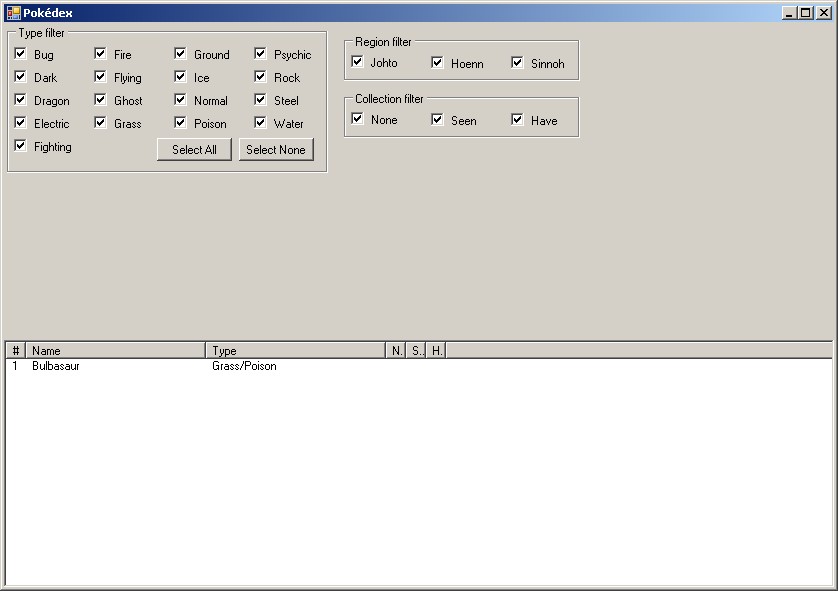Click the N. column header
838x591 pixels.
[396, 351]
